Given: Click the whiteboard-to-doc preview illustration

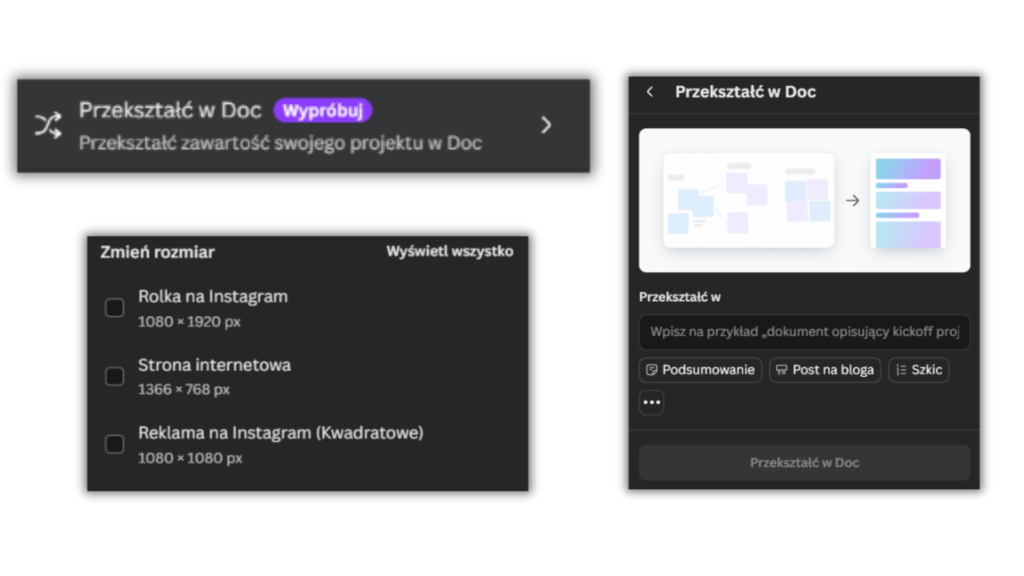Looking at the screenshot, I should (x=804, y=200).
